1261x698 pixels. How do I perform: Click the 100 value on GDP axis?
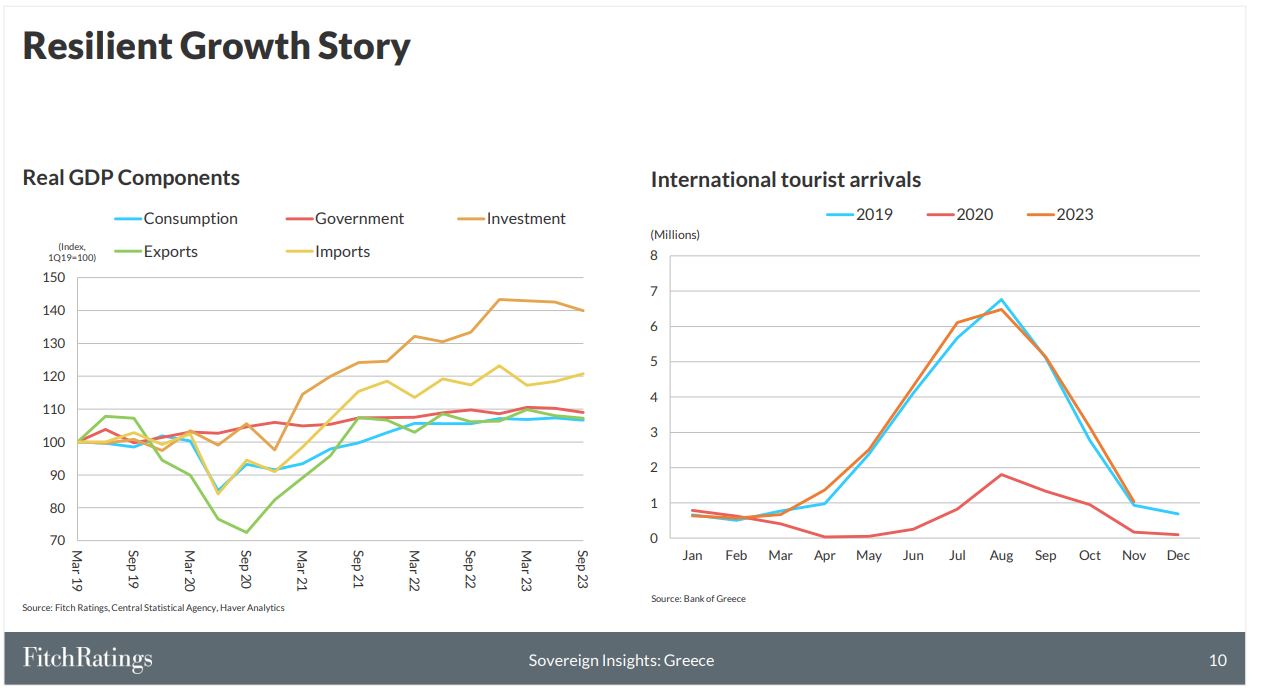pos(54,442)
